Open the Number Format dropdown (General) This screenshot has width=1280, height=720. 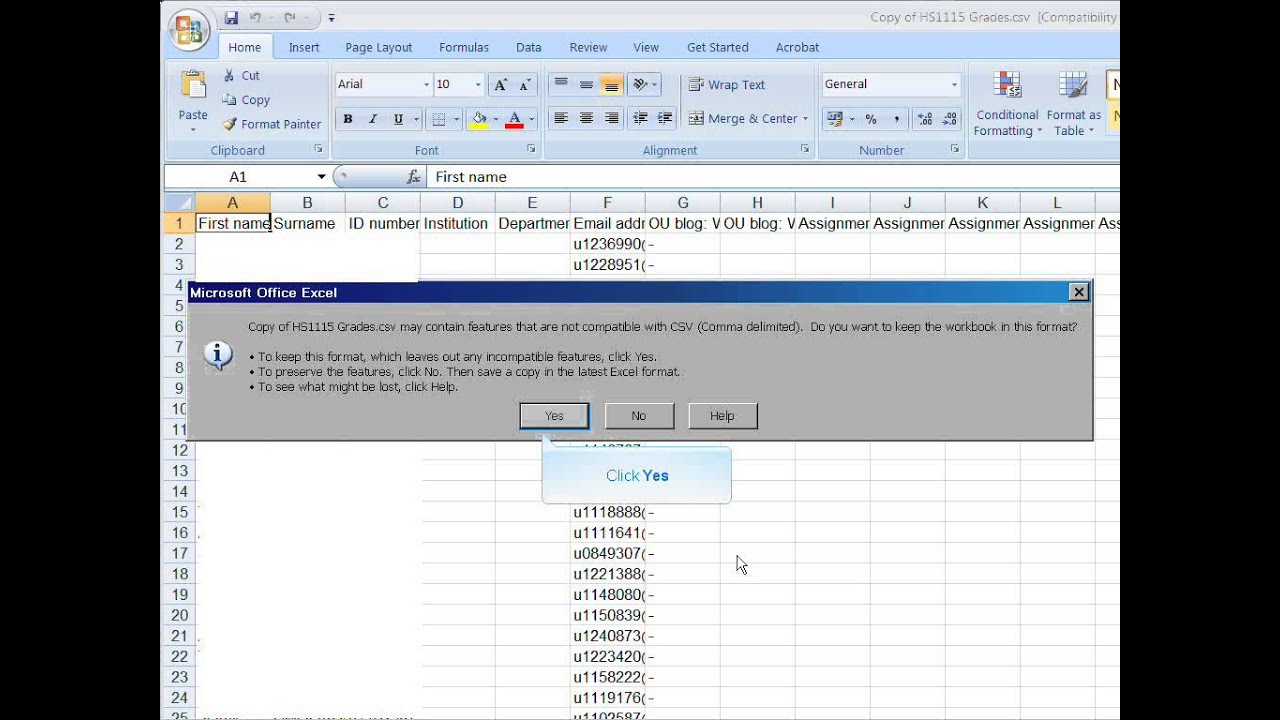coord(954,85)
